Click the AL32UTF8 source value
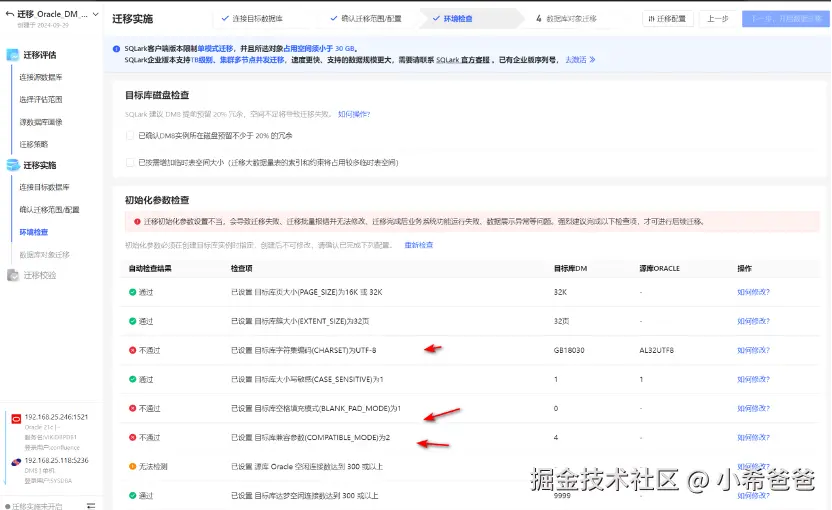The image size is (832, 510). point(656,350)
